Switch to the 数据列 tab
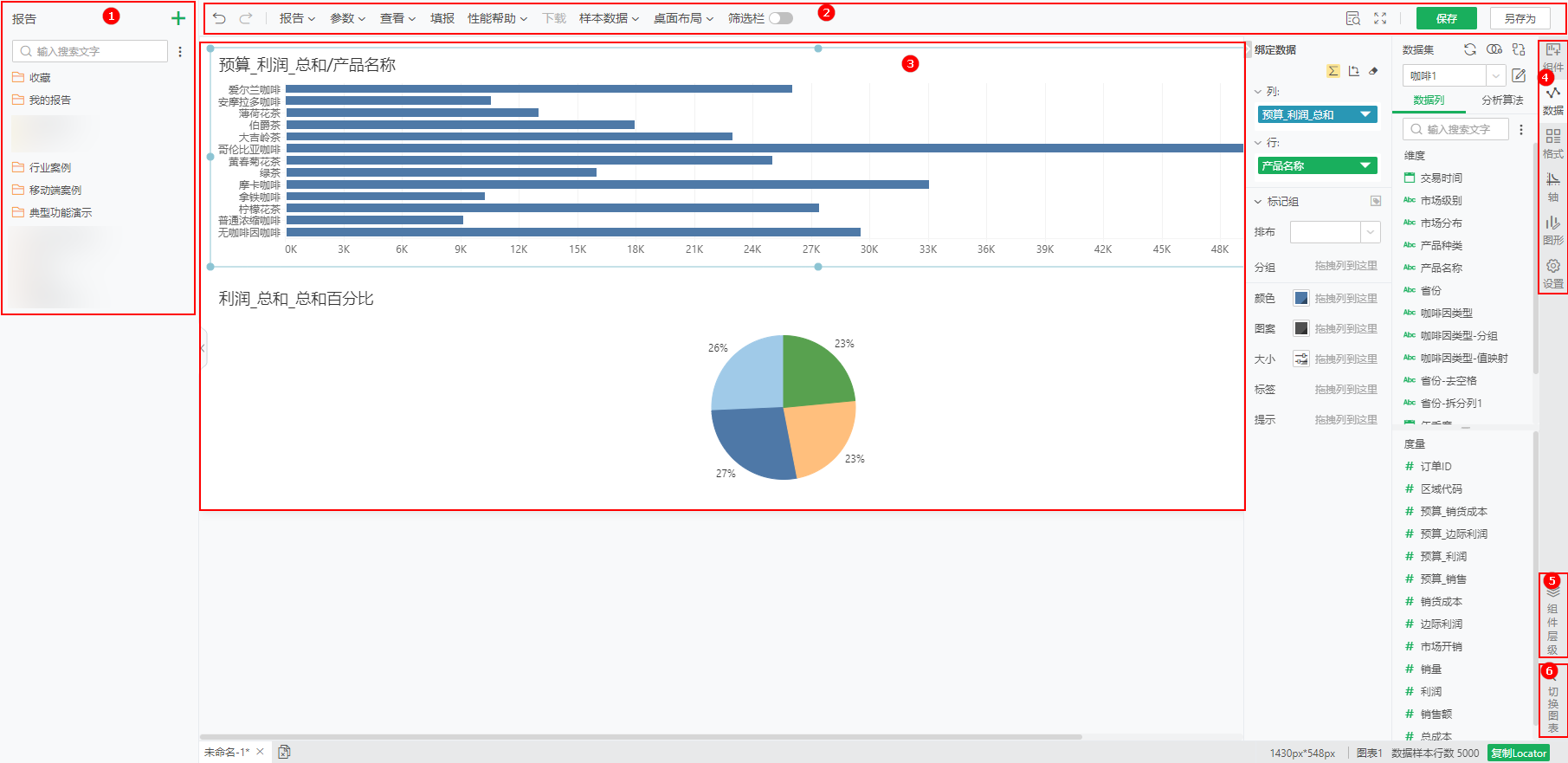The width and height of the screenshot is (1568, 763). click(x=1429, y=100)
